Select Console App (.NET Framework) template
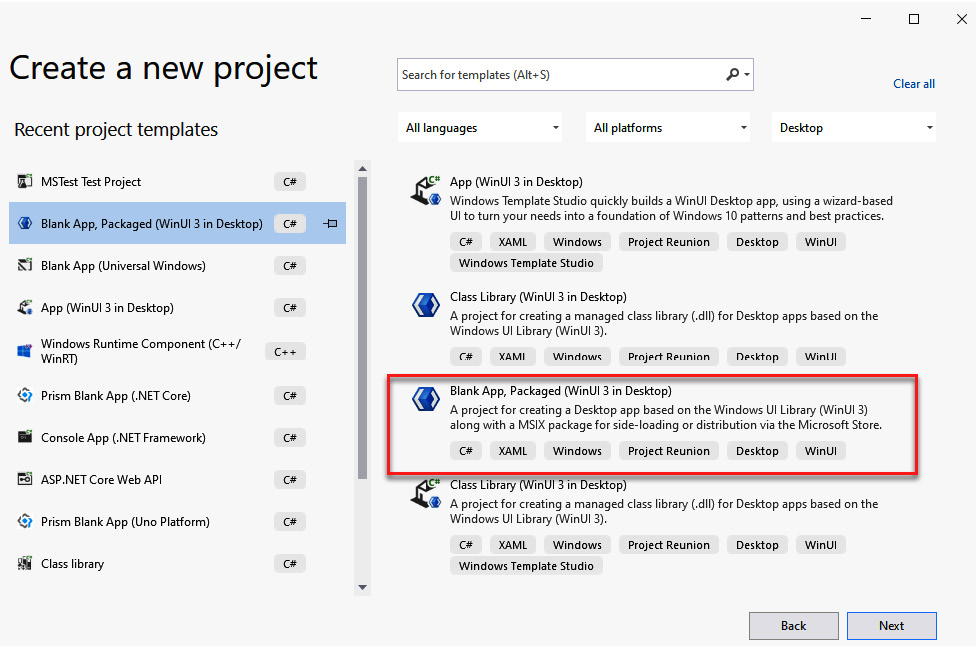 coord(177,438)
